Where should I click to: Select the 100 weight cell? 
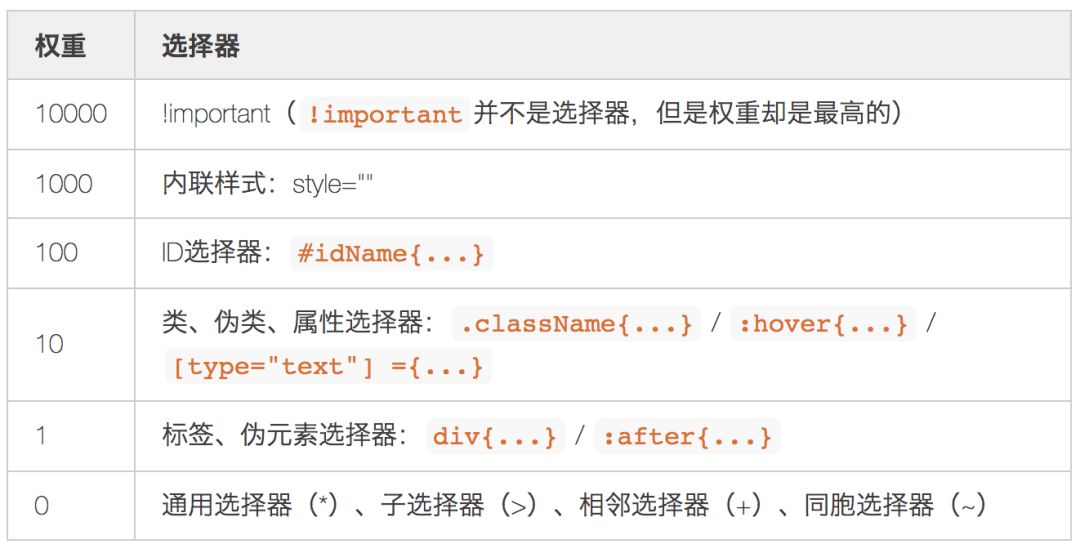[x=56, y=253]
